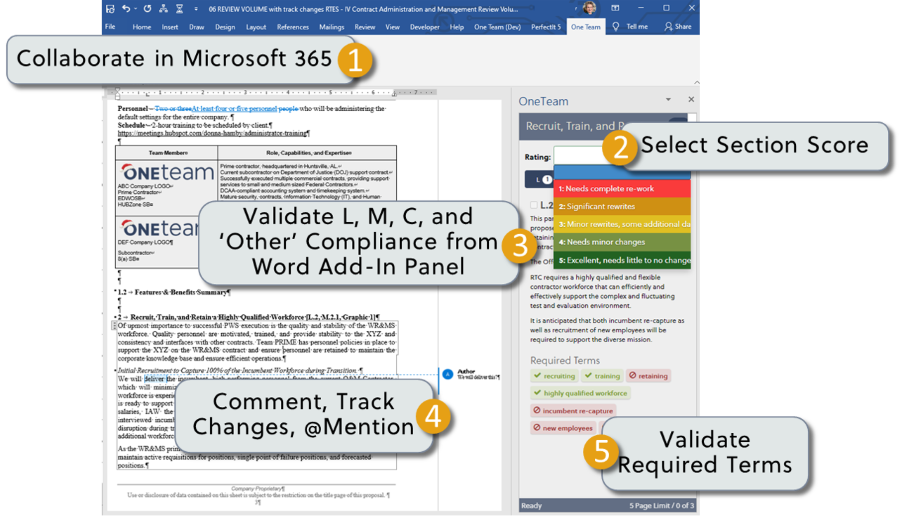Click the first ONEteam logo image in table
The image size is (900, 516).
(x=167, y=172)
